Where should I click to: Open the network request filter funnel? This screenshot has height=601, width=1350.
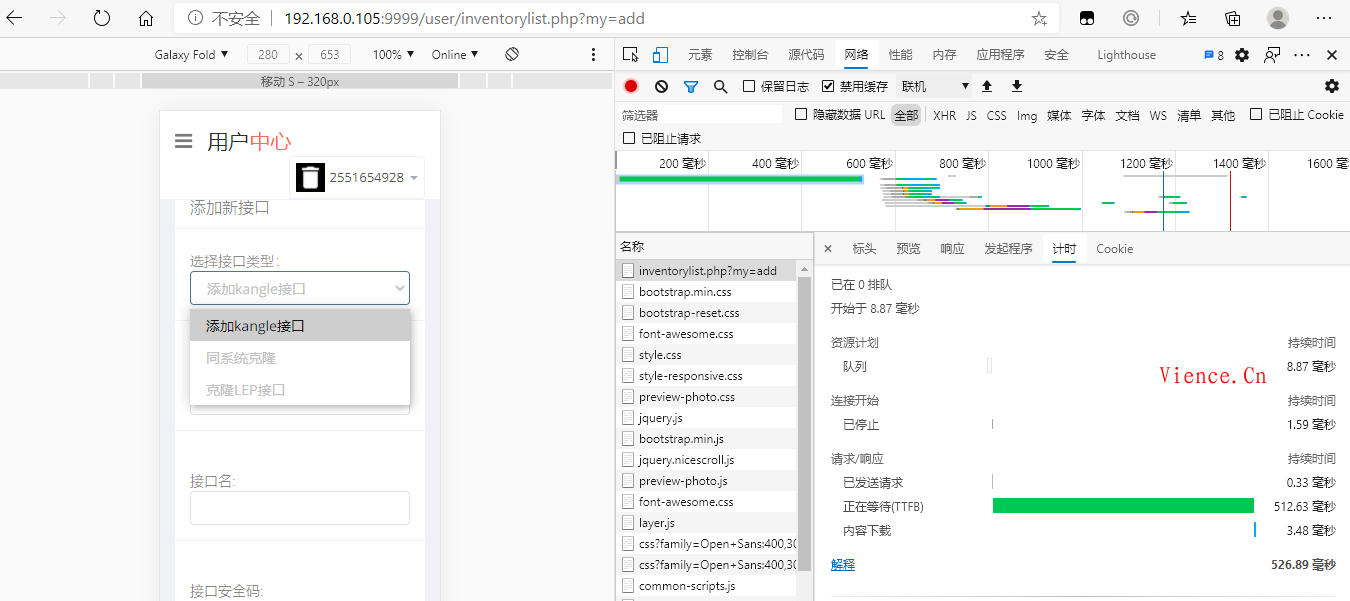point(690,86)
